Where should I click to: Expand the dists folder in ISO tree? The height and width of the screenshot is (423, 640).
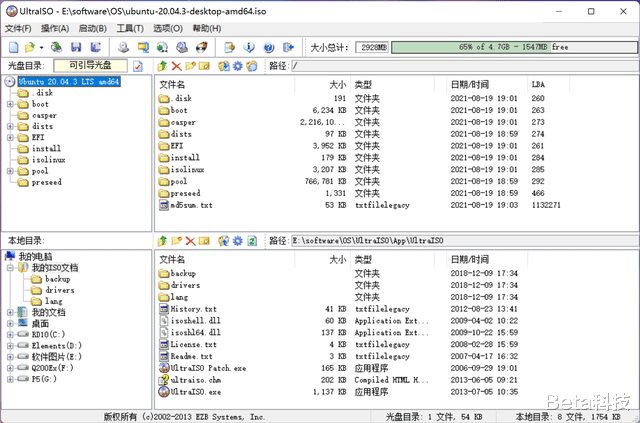[10, 126]
